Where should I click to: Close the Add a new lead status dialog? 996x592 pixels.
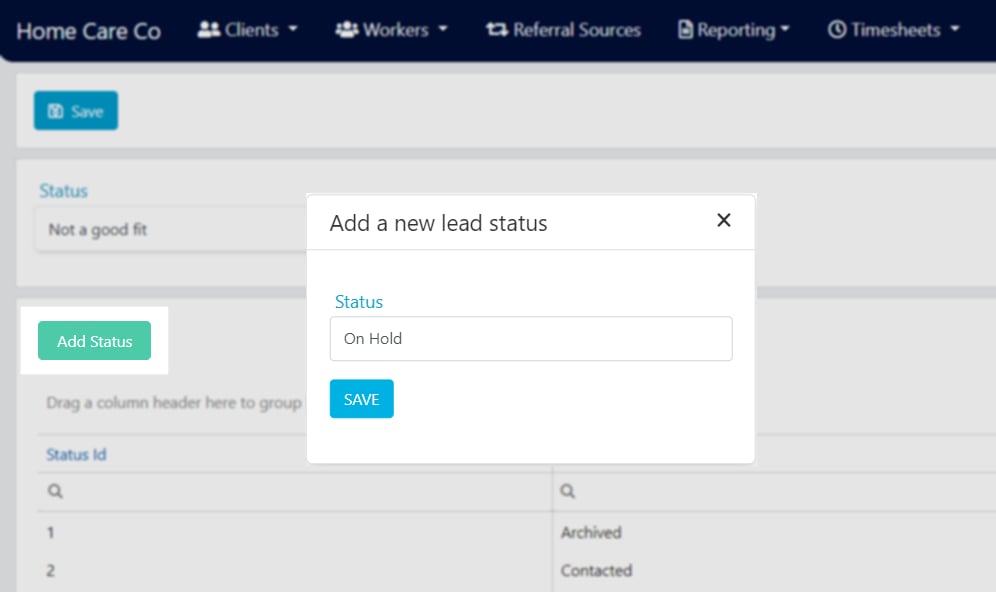tap(723, 220)
